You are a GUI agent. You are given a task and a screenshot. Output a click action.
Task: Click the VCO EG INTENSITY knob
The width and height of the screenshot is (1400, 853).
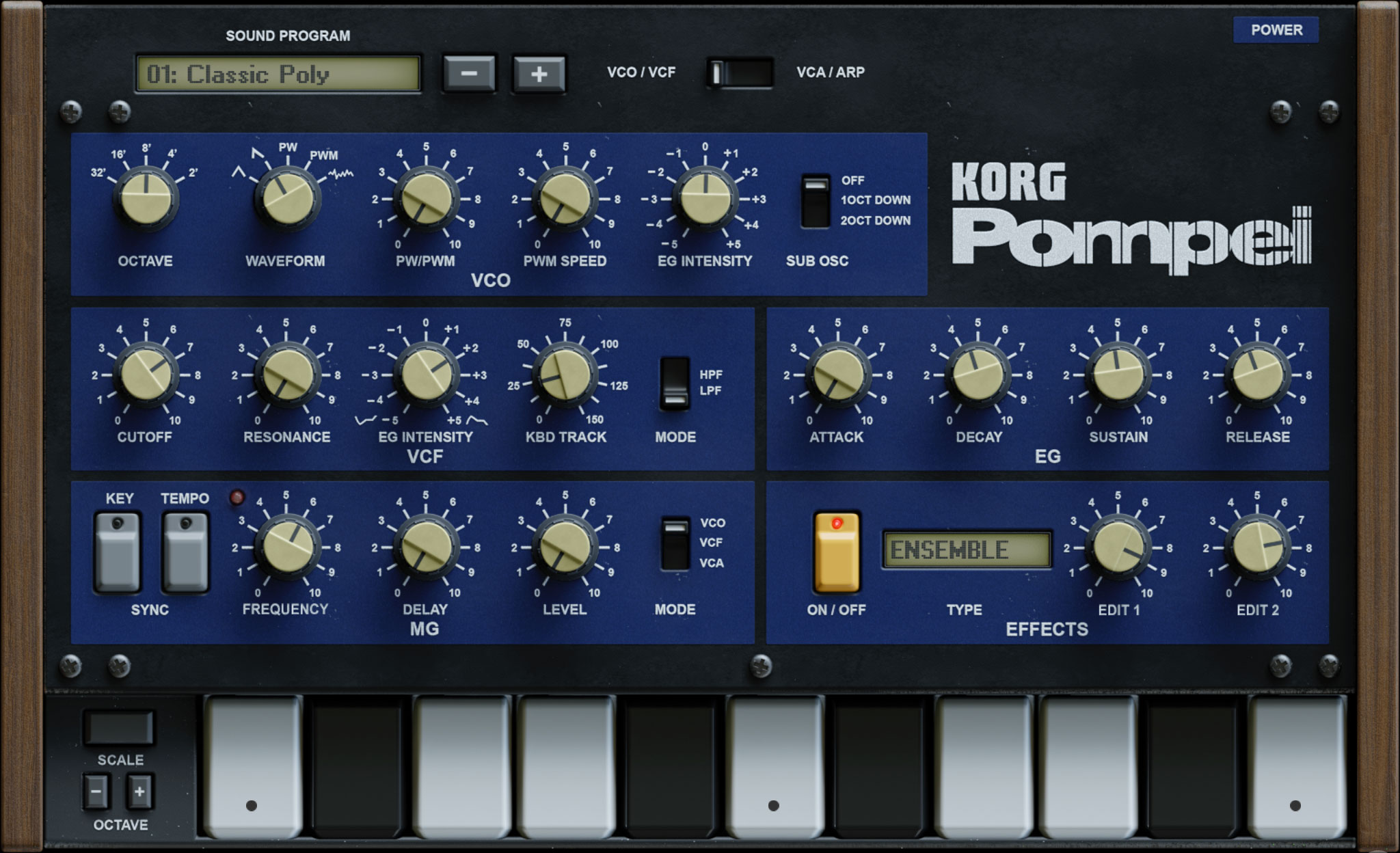pyautogui.click(x=705, y=199)
